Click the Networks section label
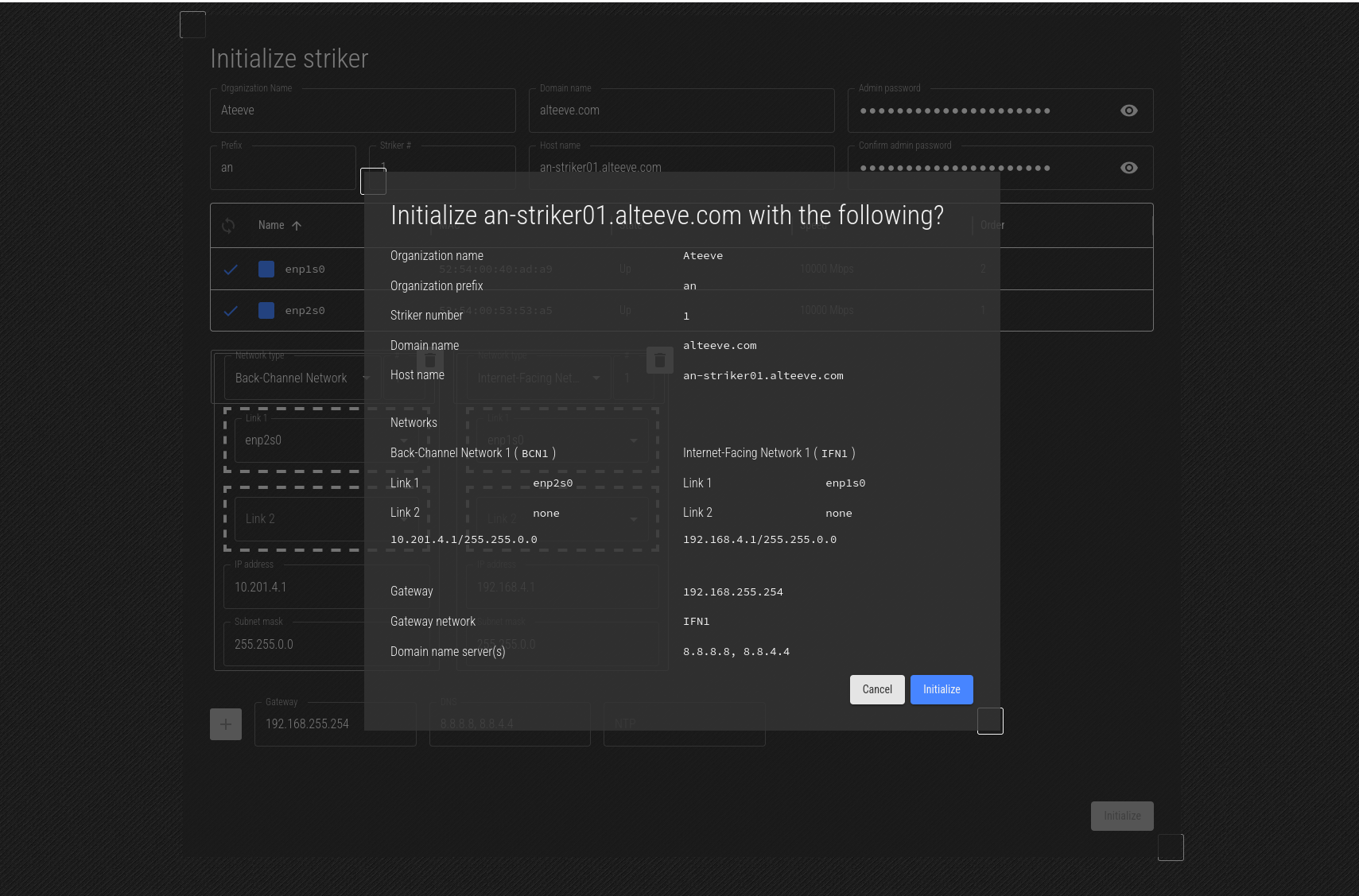Viewport: 1359px width, 896px height. 414,423
